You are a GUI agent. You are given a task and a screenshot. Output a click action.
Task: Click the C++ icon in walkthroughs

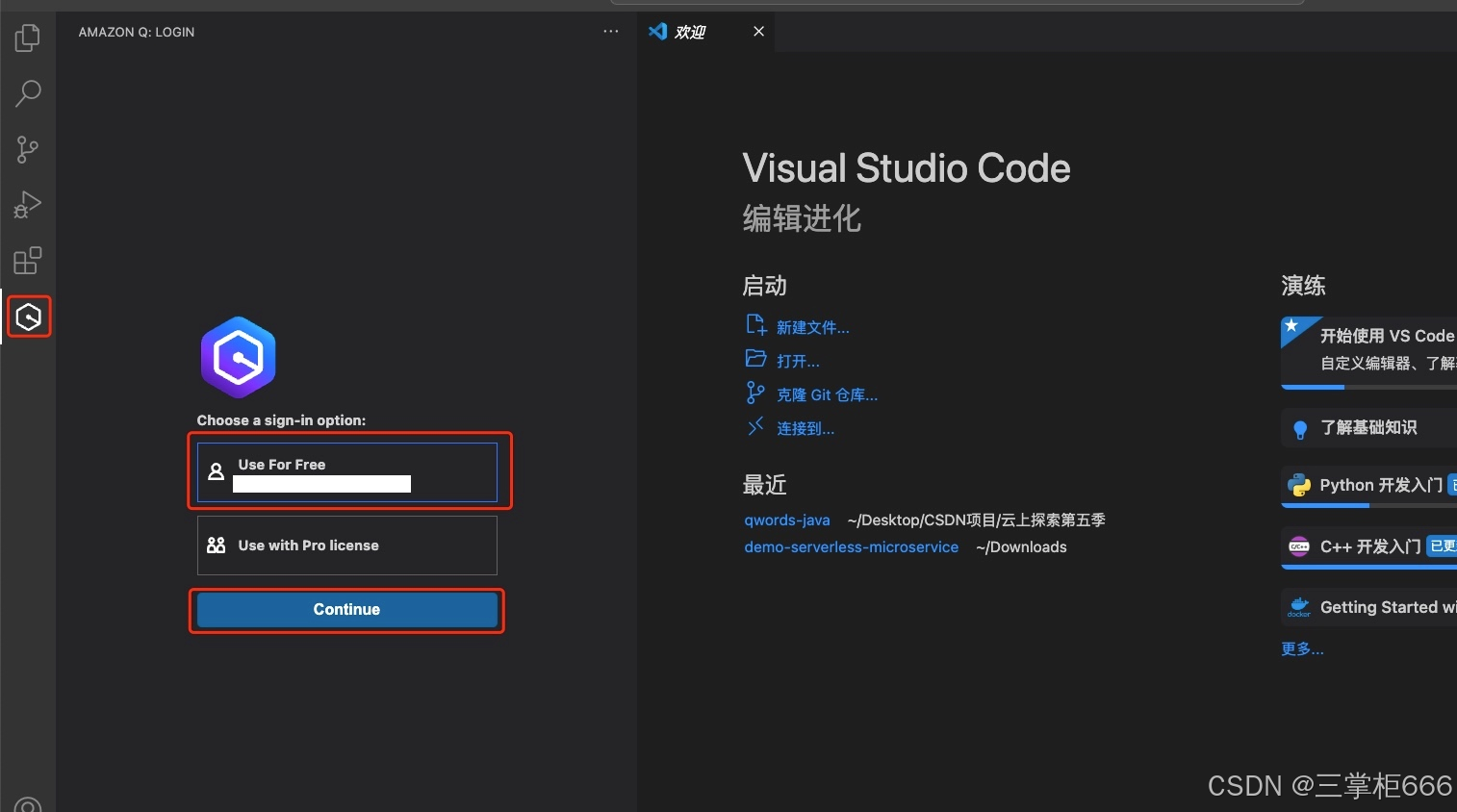point(1299,546)
